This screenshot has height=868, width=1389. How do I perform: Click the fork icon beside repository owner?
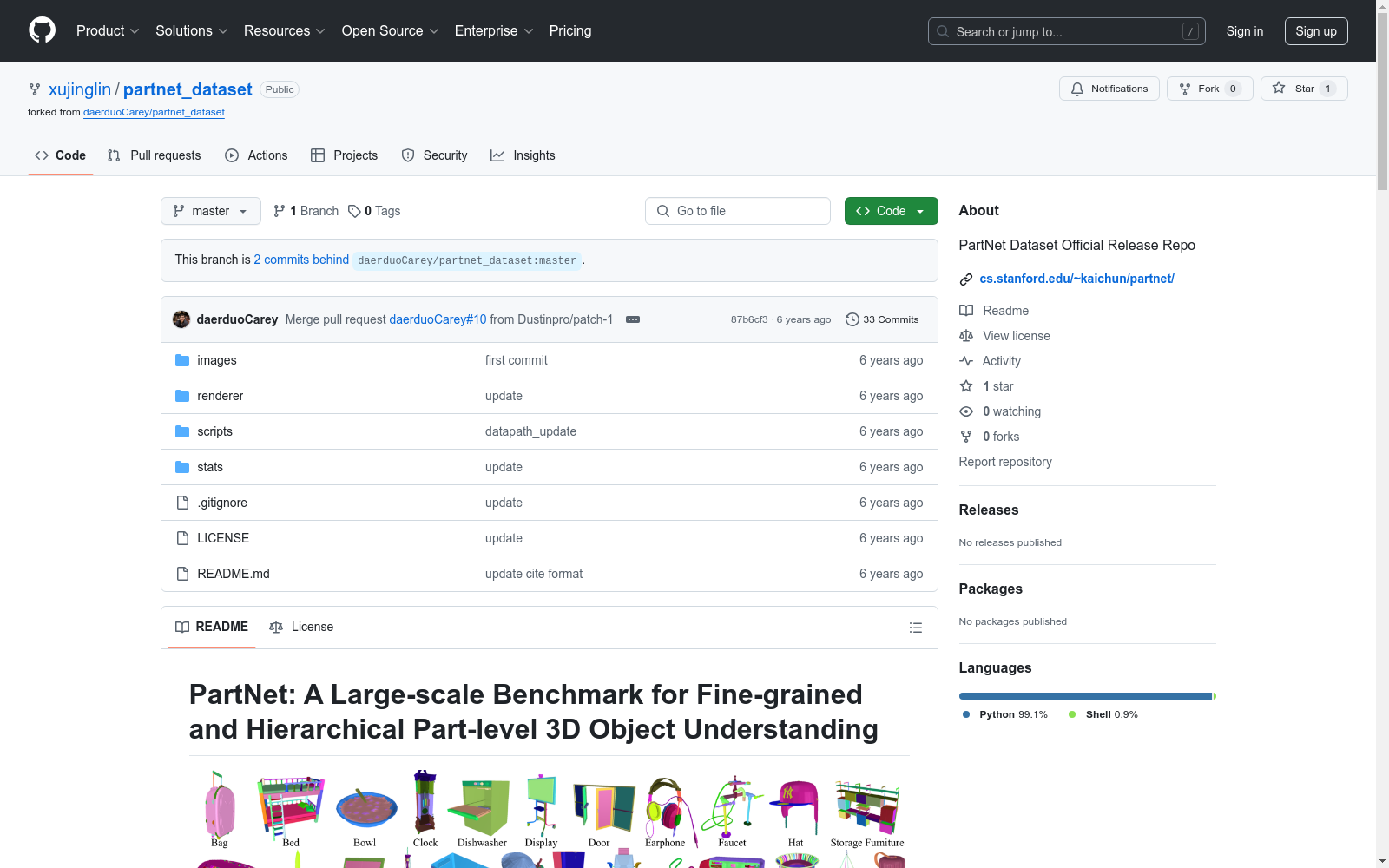[35, 89]
